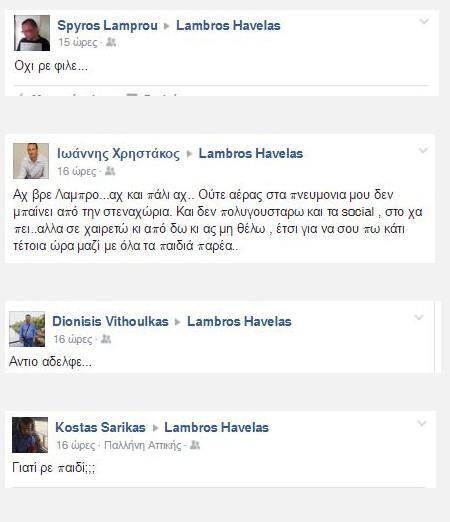
Task: Open Lambros Havelas link in Kostas Sarikas post
Action: pos(216,427)
